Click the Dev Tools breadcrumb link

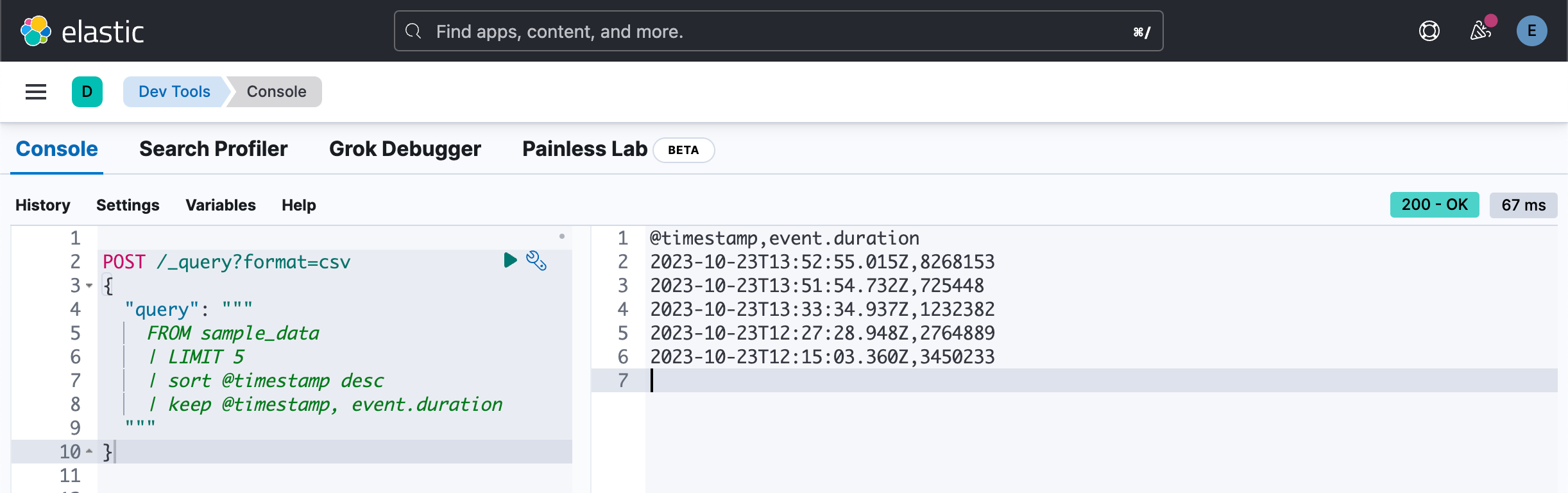pyautogui.click(x=173, y=91)
